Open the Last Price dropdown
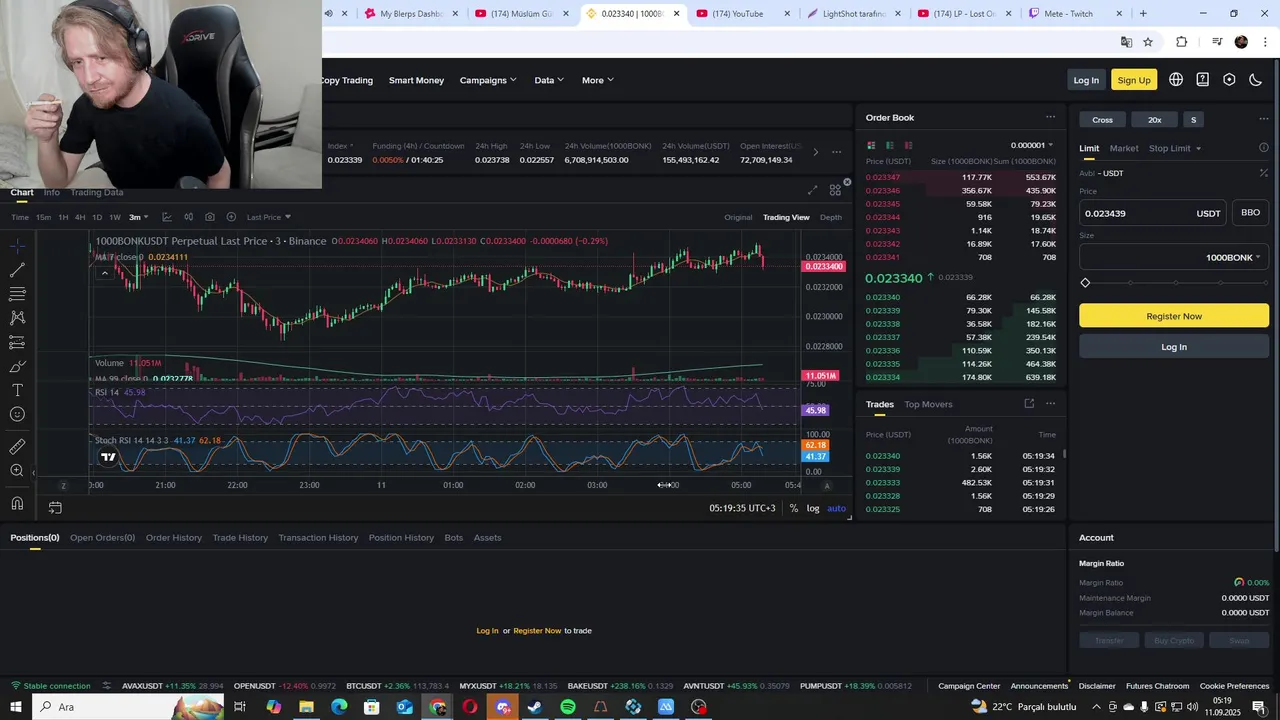 tap(268, 217)
